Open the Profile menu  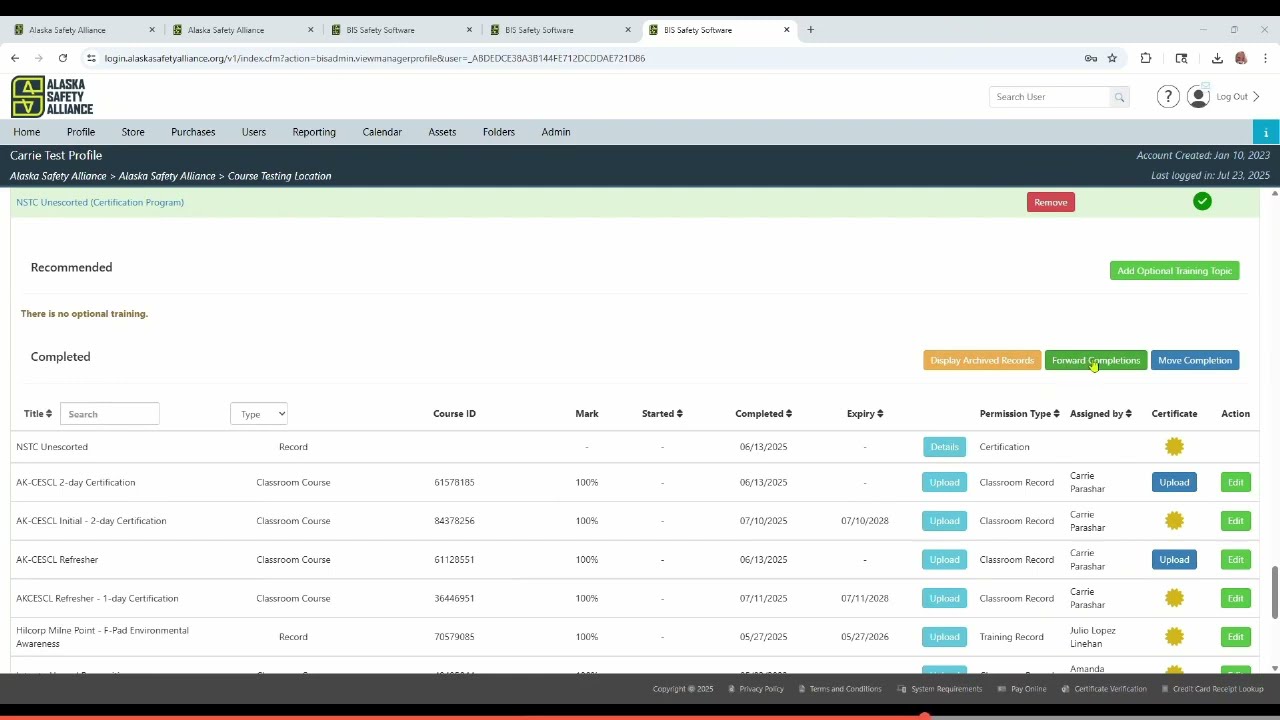(81, 132)
